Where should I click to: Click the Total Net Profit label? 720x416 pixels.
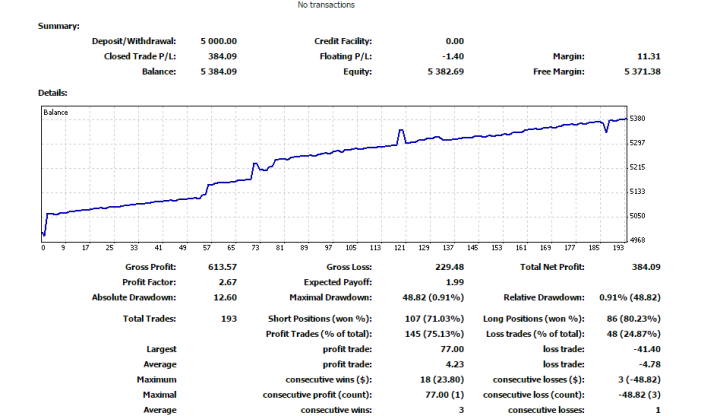(x=552, y=267)
